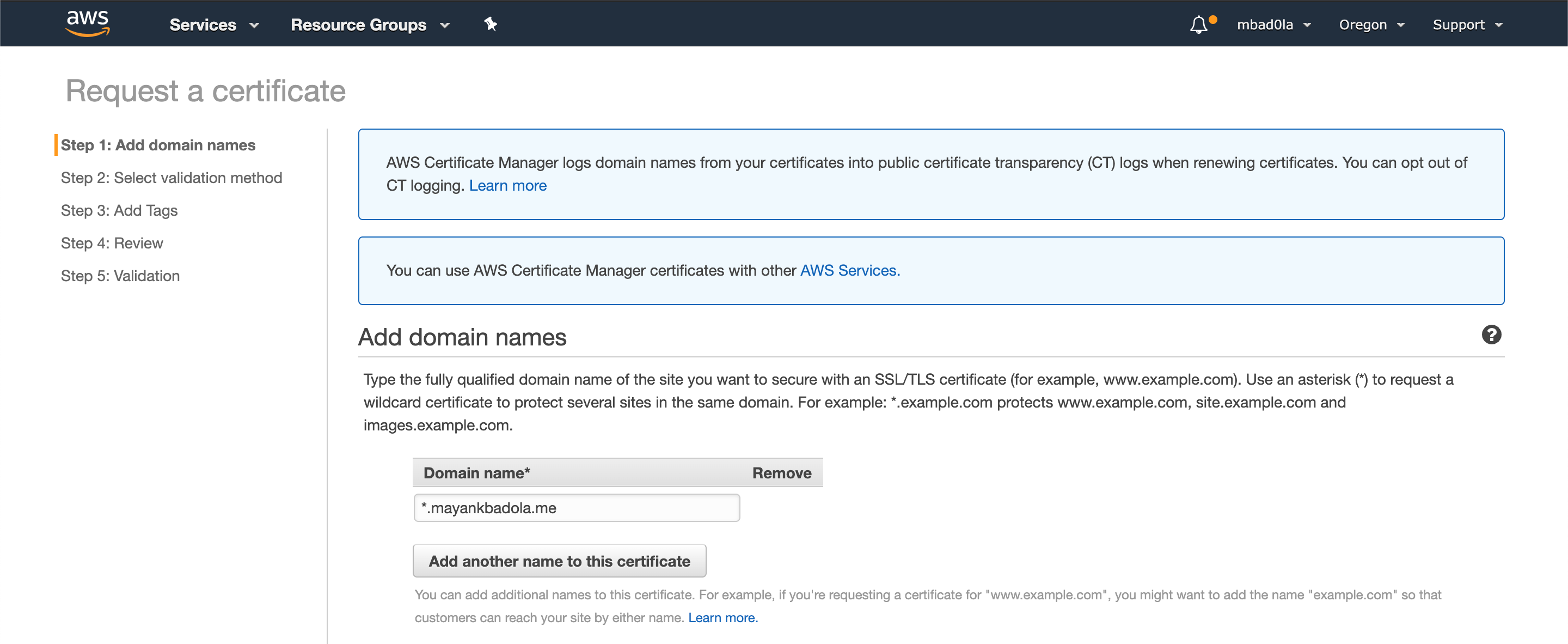Click the Remove column header

pos(782,473)
